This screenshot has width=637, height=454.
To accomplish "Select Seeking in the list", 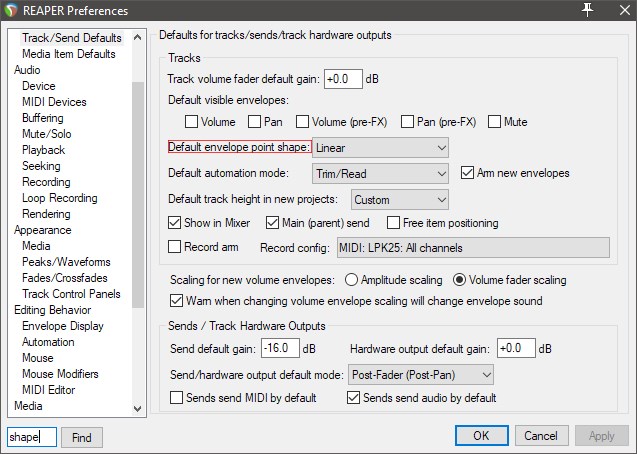I will click(41, 166).
